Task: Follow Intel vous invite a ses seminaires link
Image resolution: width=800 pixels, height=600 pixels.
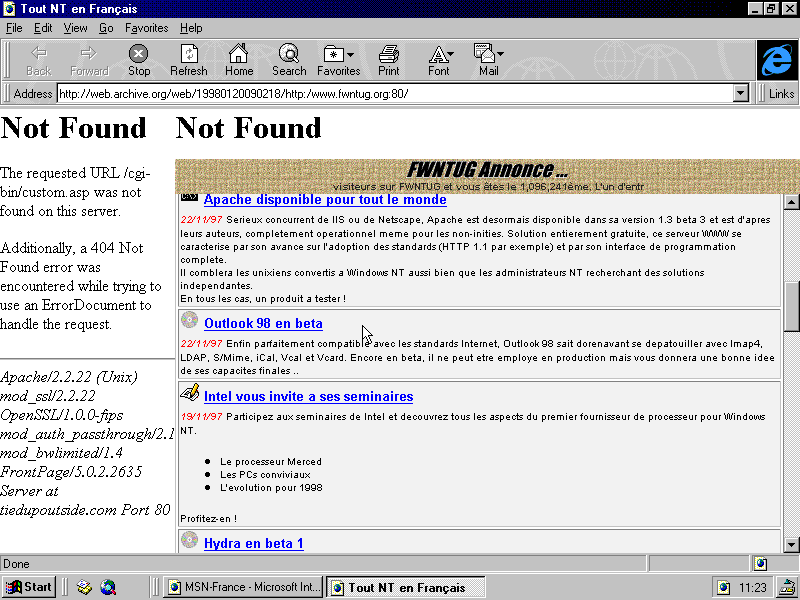Action: pos(308,396)
